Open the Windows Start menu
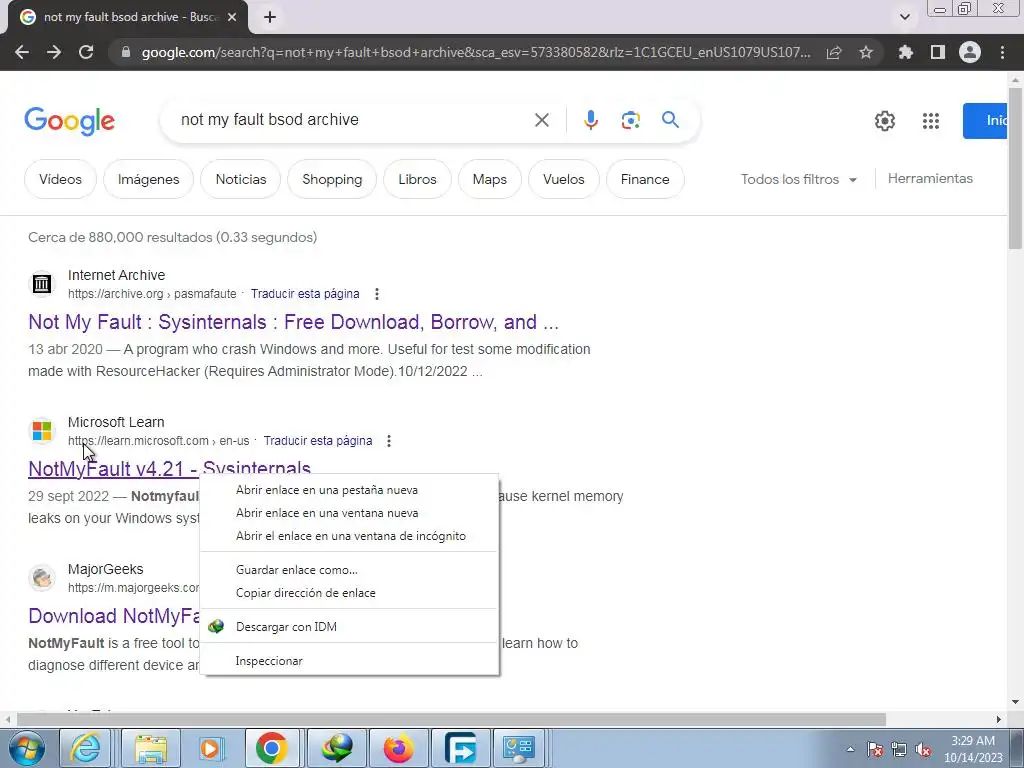Screen dimensions: 1024x768 (x=27, y=748)
